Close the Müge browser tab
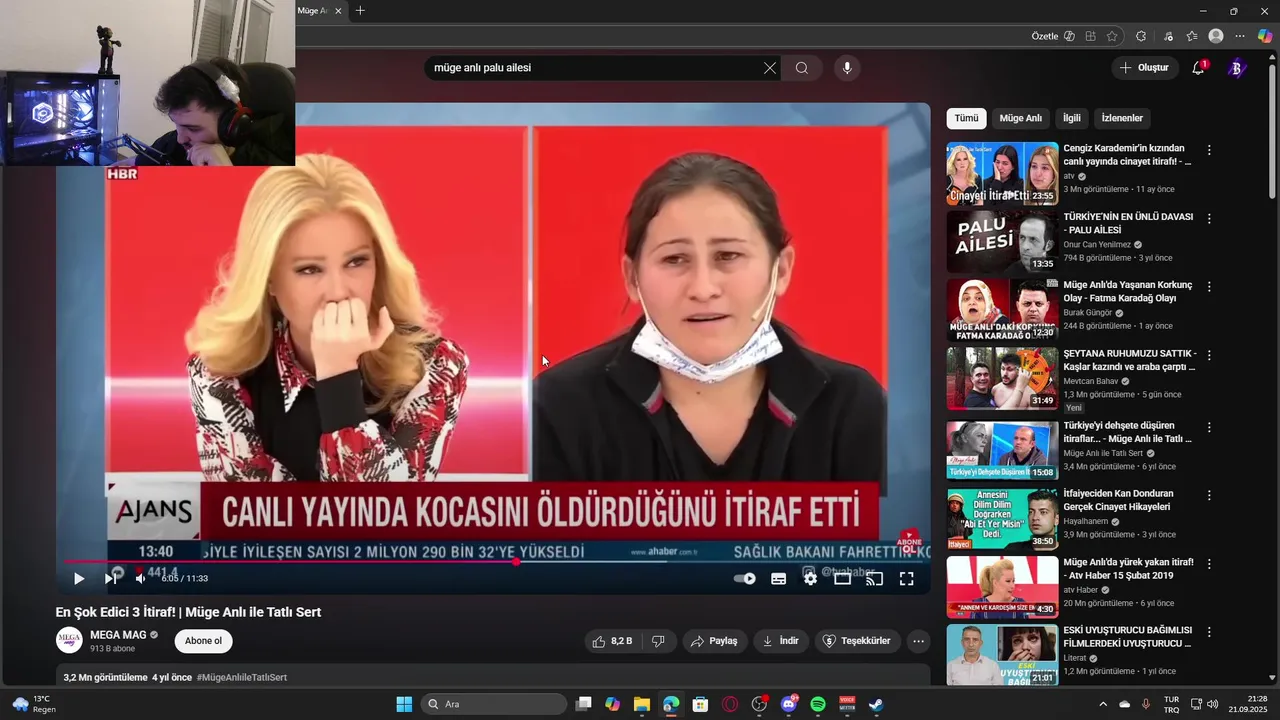Image resolution: width=1280 pixels, height=720 pixels. click(x=338, y=11)
